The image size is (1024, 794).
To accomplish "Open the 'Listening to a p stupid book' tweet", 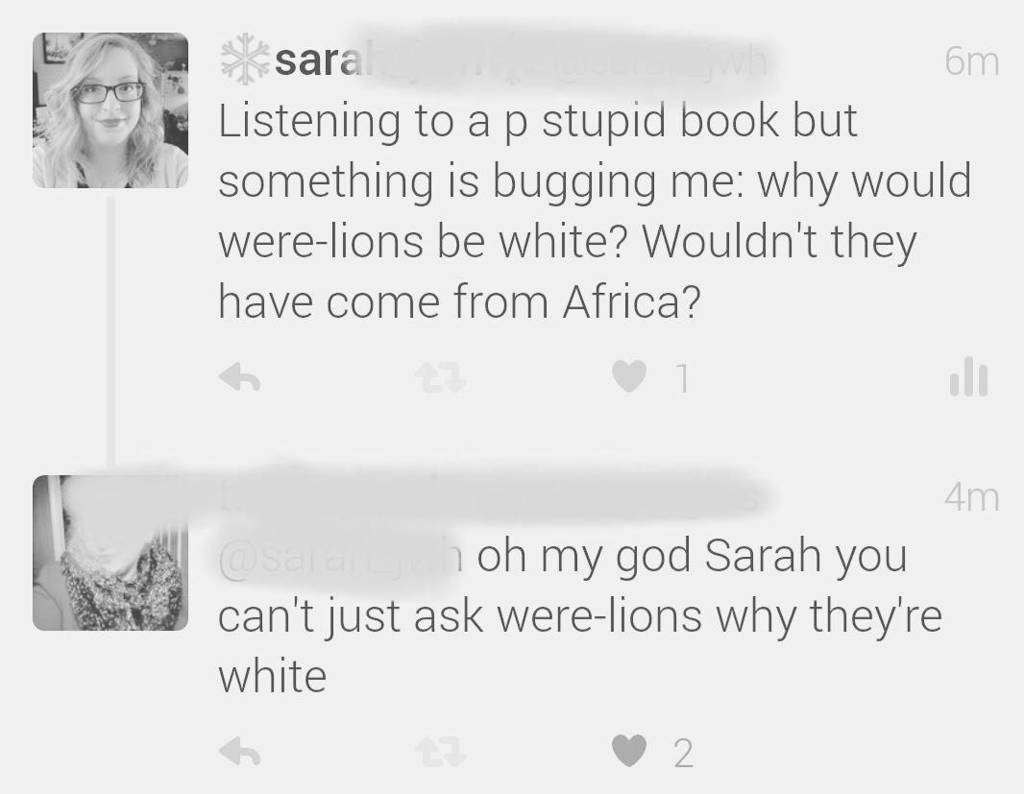I will point(594,211).
